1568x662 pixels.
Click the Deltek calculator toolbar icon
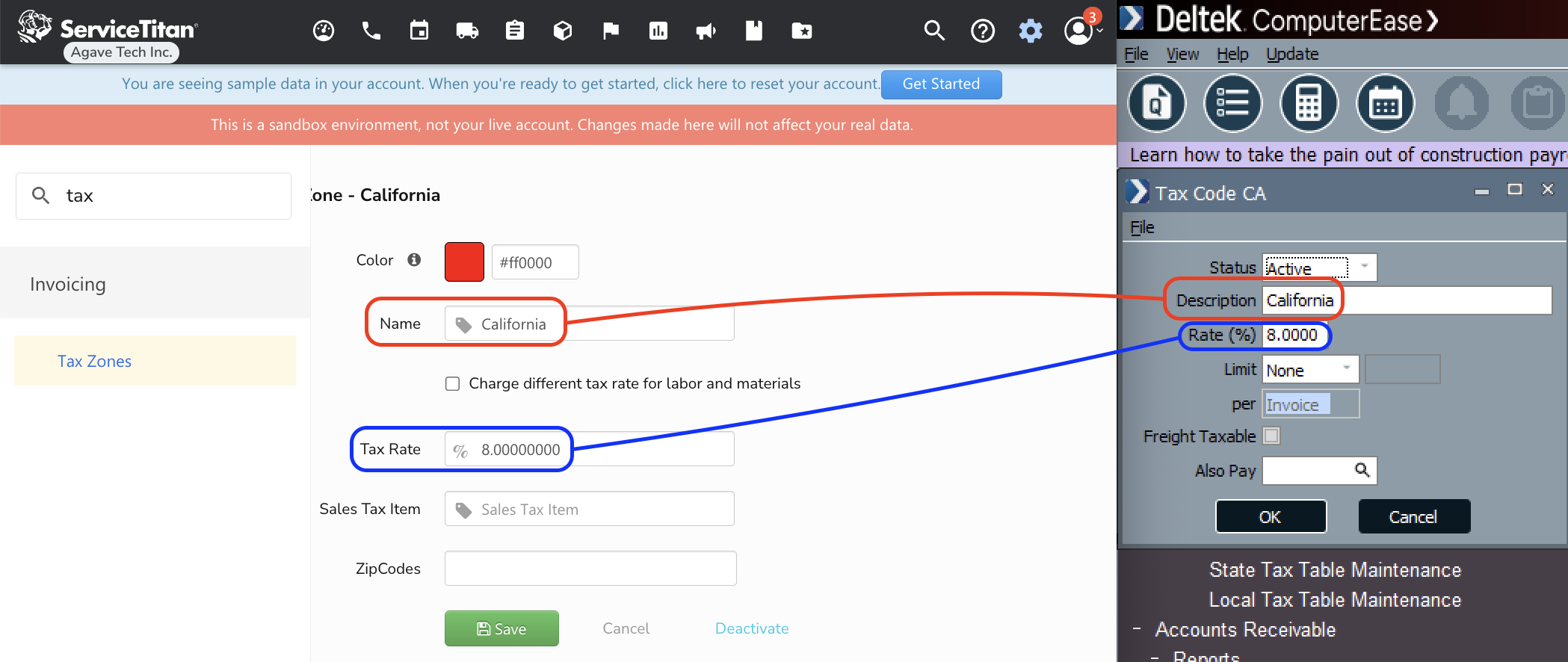point(1309,103)
